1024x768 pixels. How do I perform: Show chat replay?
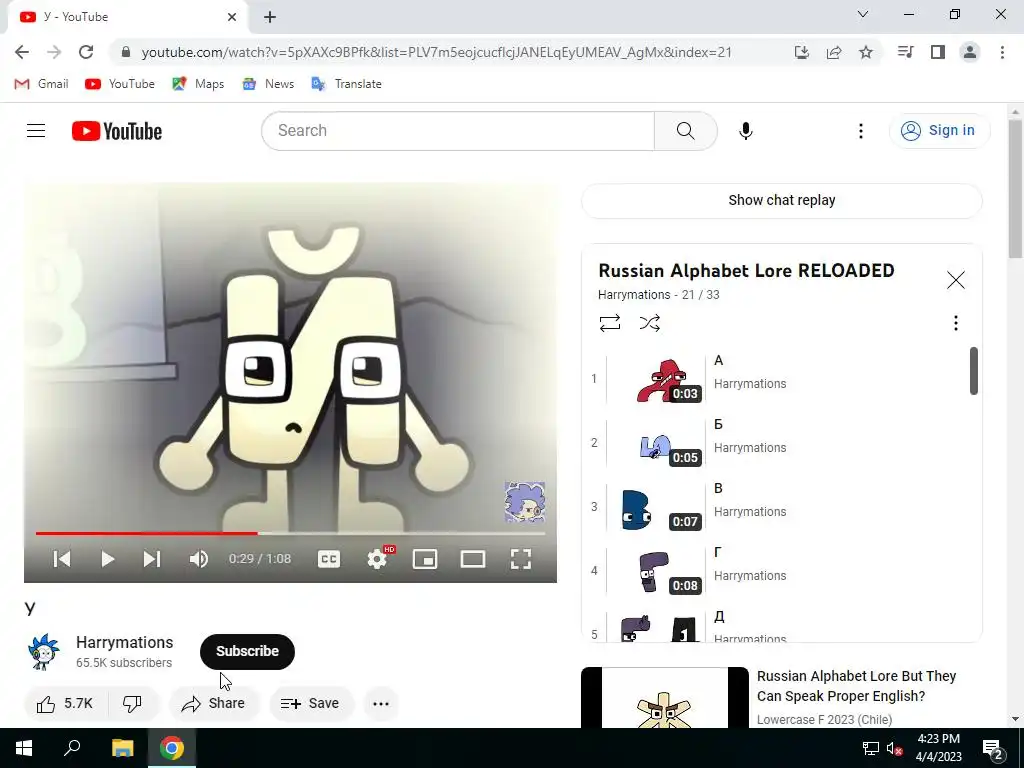pyautogui.click(x=782, y=200)
